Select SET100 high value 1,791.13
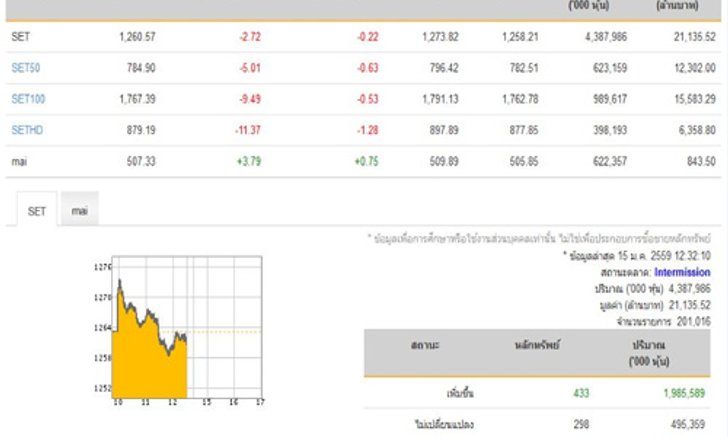The height and width of the screenshot is (437, 728). pos(440,99)
